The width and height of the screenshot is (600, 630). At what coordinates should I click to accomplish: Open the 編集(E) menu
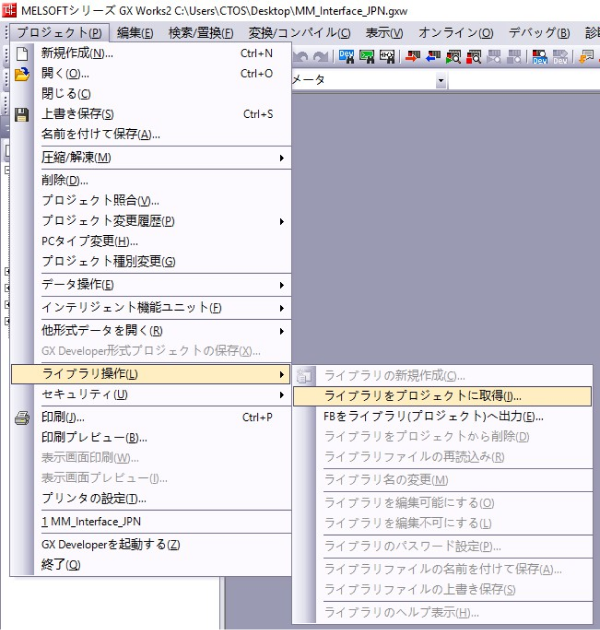(x=135, y=33)
